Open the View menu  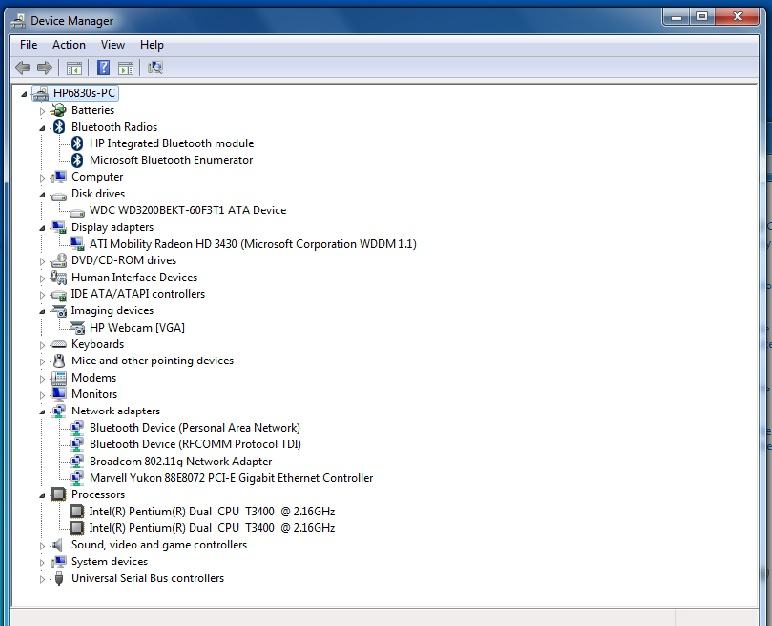pos(113,45)
